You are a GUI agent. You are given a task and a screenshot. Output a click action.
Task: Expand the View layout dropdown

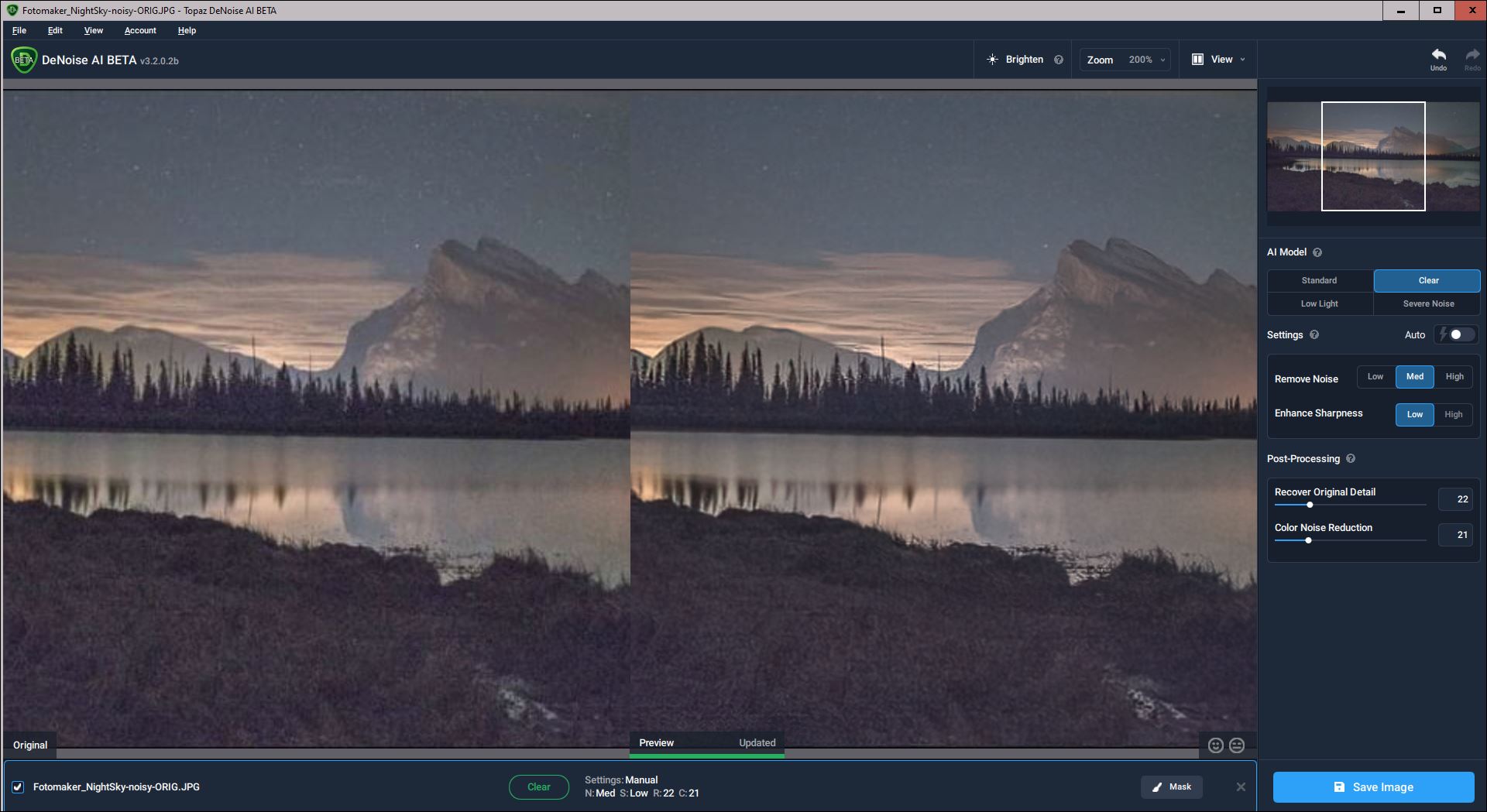pyautogui.click(x=1219, y=60)
